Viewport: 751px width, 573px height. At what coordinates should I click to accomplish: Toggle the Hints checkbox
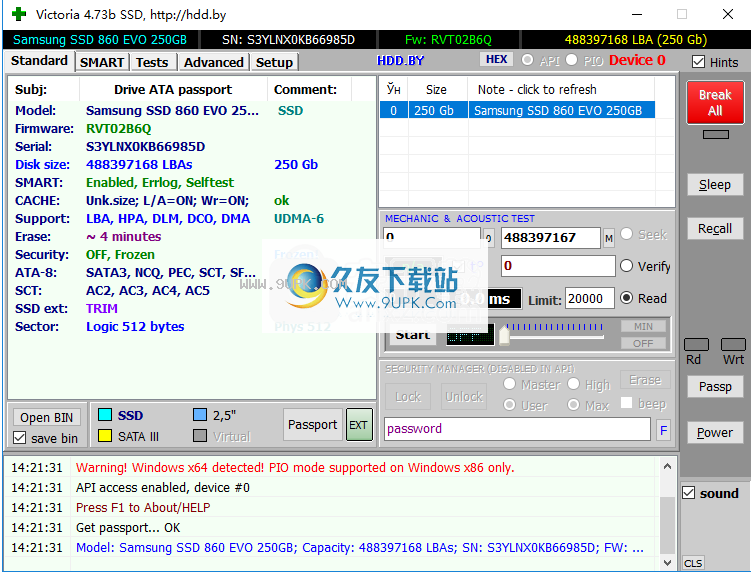[698, 62]
